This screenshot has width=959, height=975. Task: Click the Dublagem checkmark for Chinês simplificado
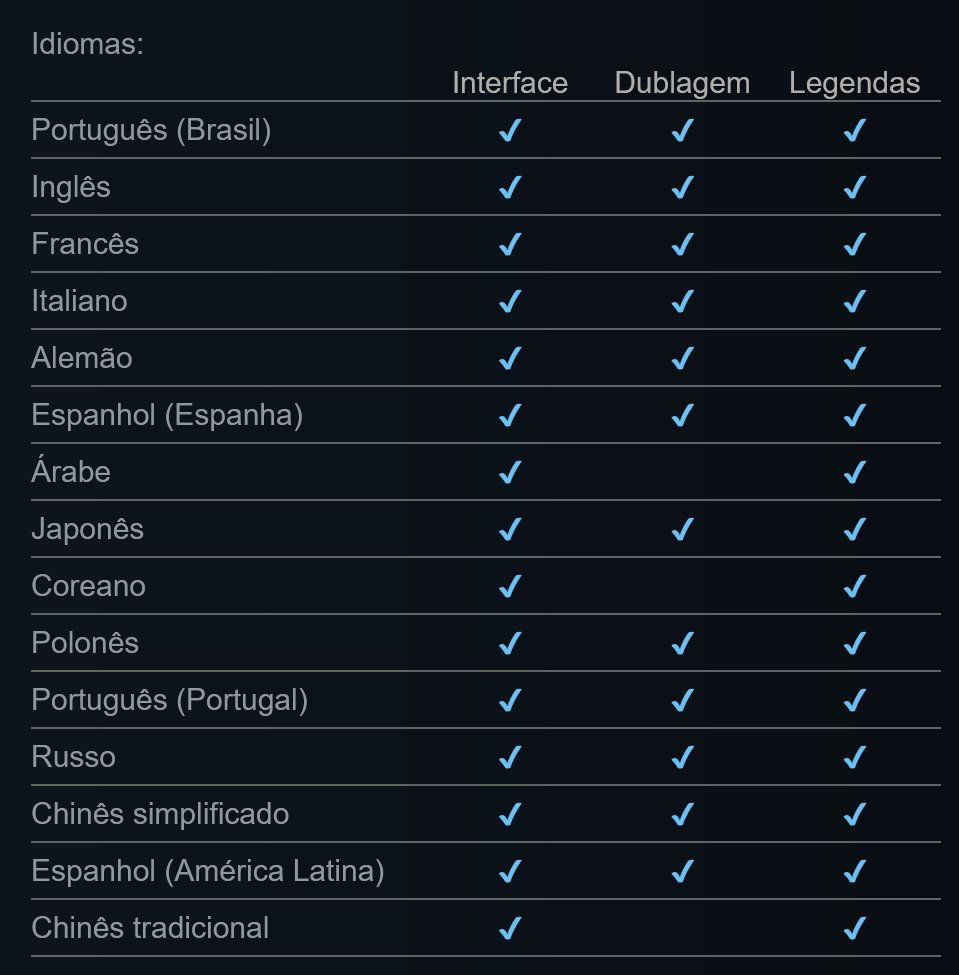click(x=682, y=815)
